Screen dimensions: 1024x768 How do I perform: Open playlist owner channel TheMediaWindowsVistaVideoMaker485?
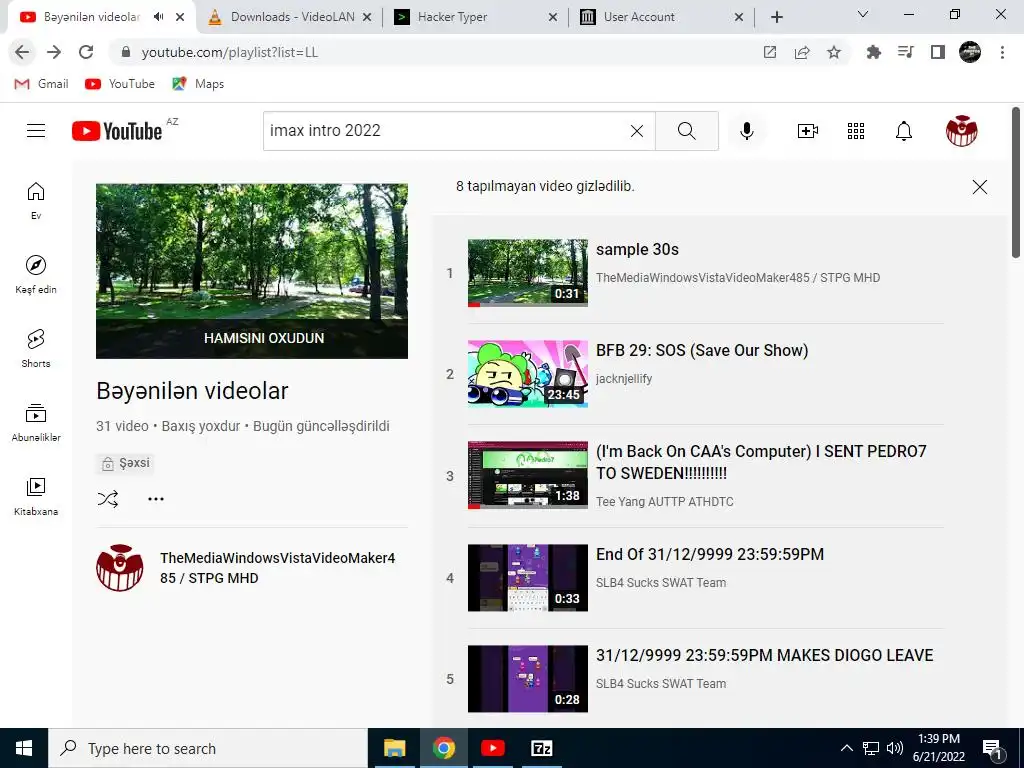(278, 568)
